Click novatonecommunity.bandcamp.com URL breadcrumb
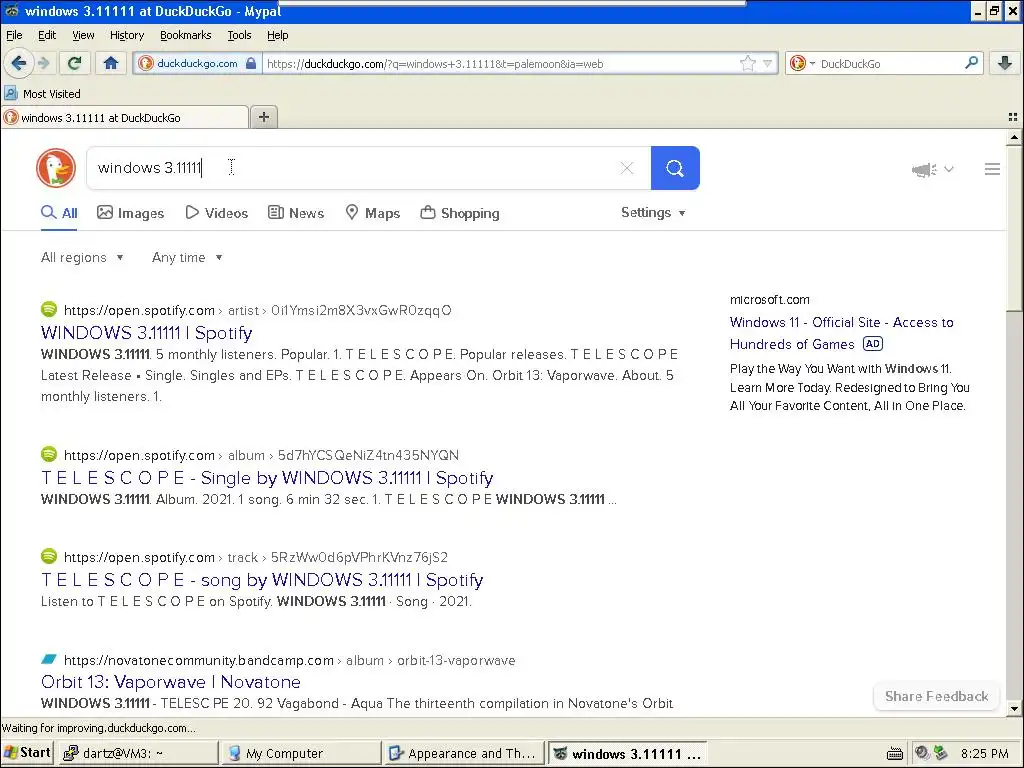Screen dimensions: 1024x768 [289, 660]
